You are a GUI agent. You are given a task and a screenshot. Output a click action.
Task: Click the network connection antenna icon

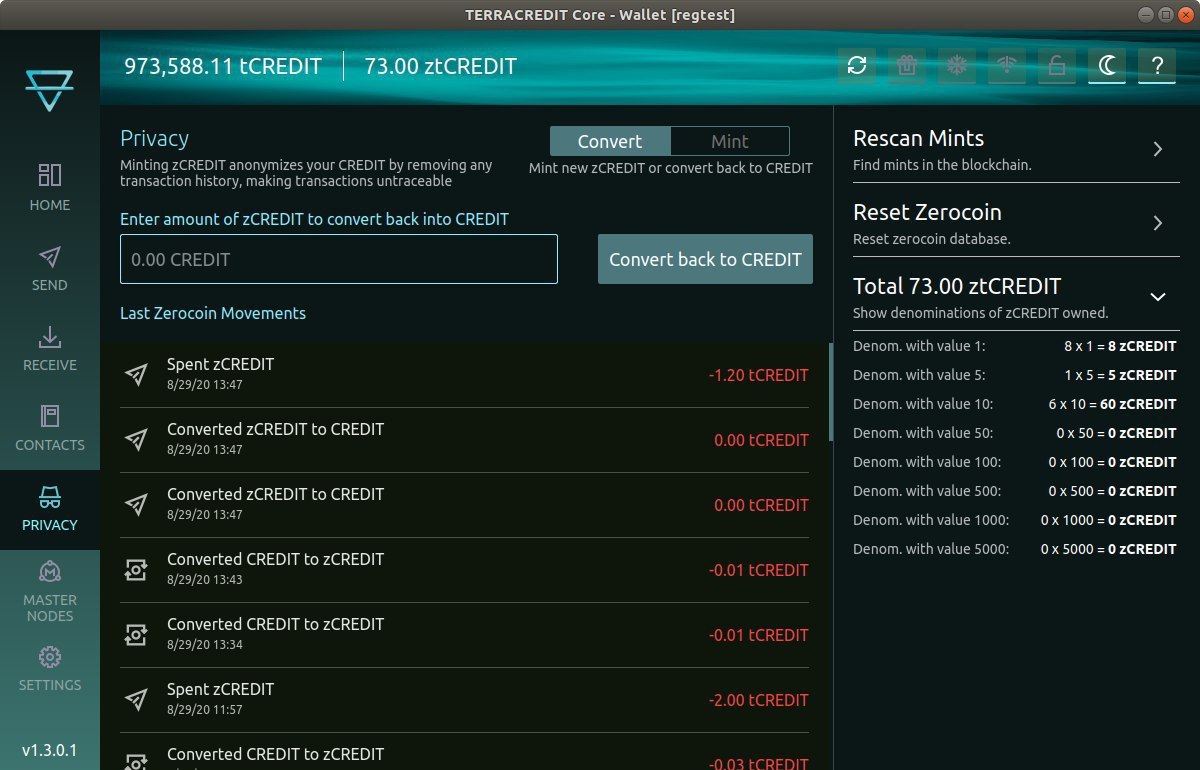pos(1007,66)
